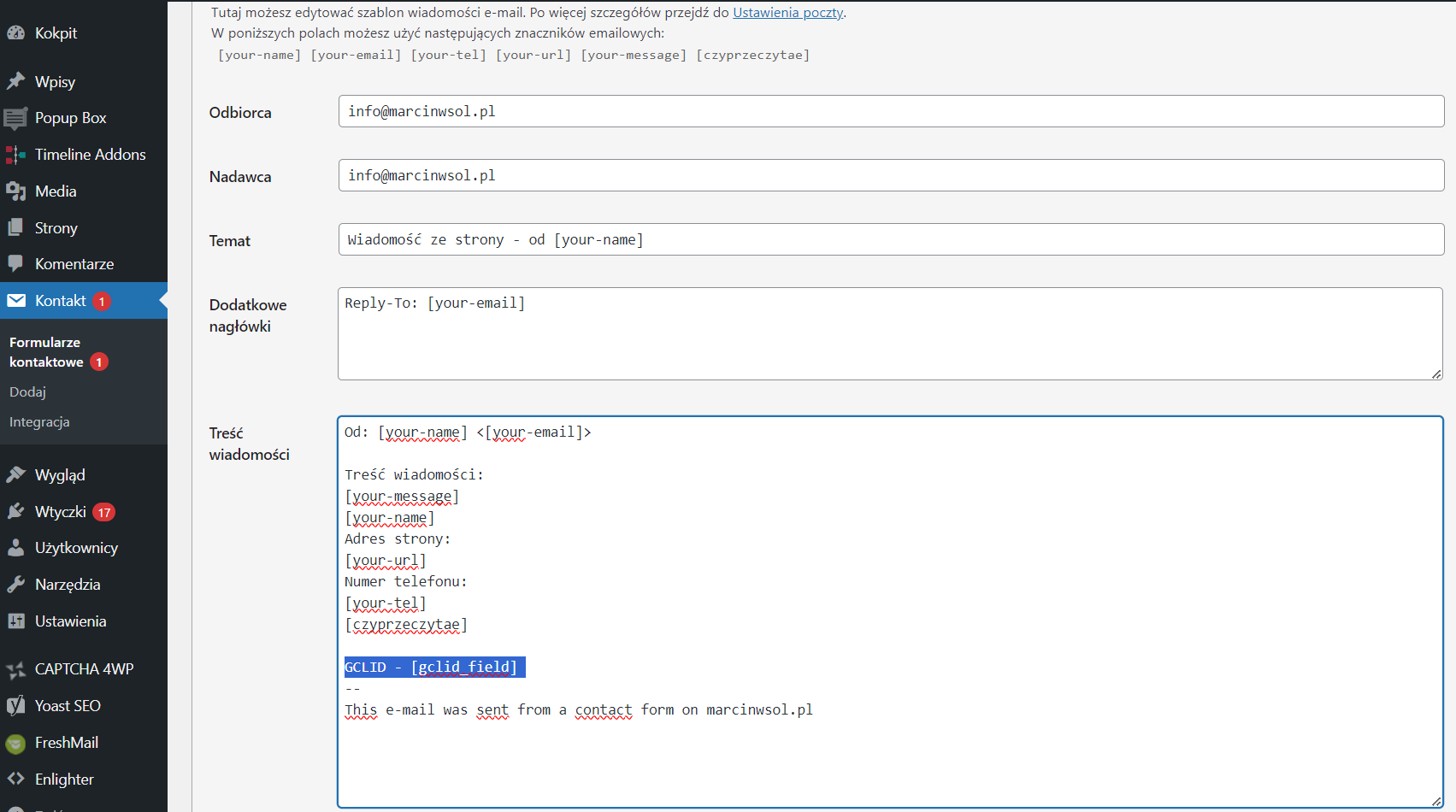Open CAPTCHA 4WP settings menu
1456x812 pixels.
point(84,669)
